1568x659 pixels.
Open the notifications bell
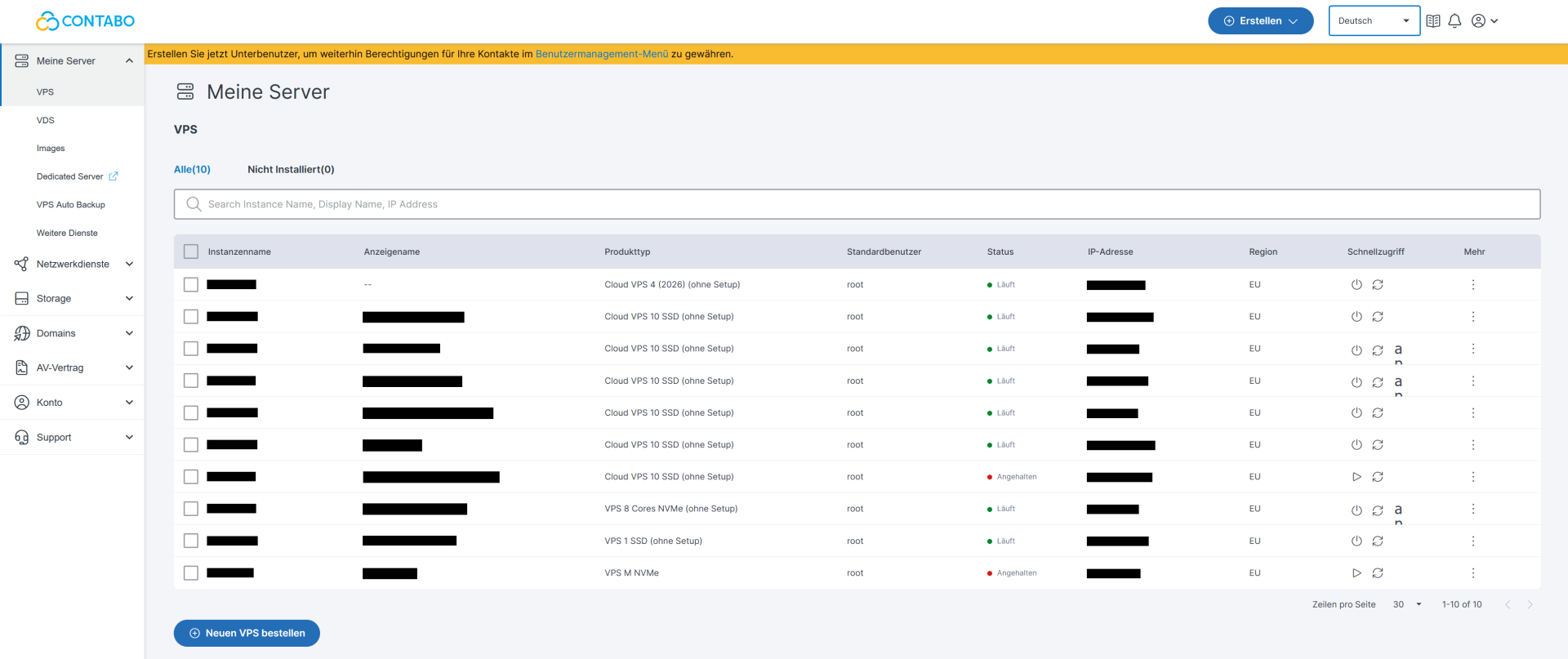tap(1454, 21)
